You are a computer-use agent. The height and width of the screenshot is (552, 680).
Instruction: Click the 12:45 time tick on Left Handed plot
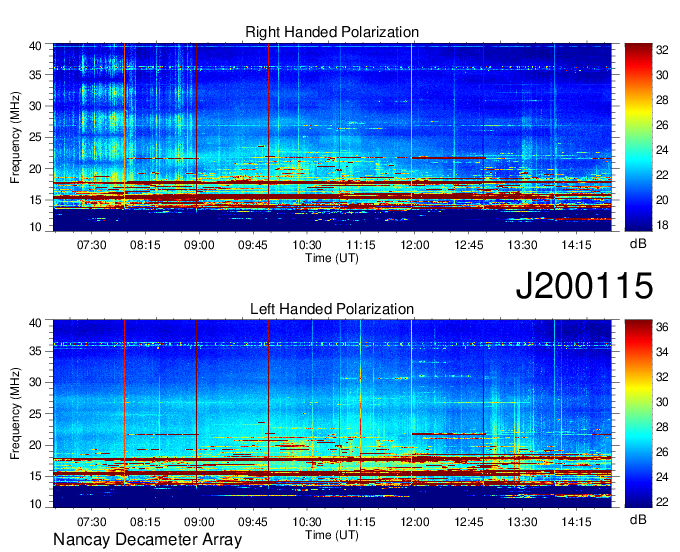pos(469,522)
